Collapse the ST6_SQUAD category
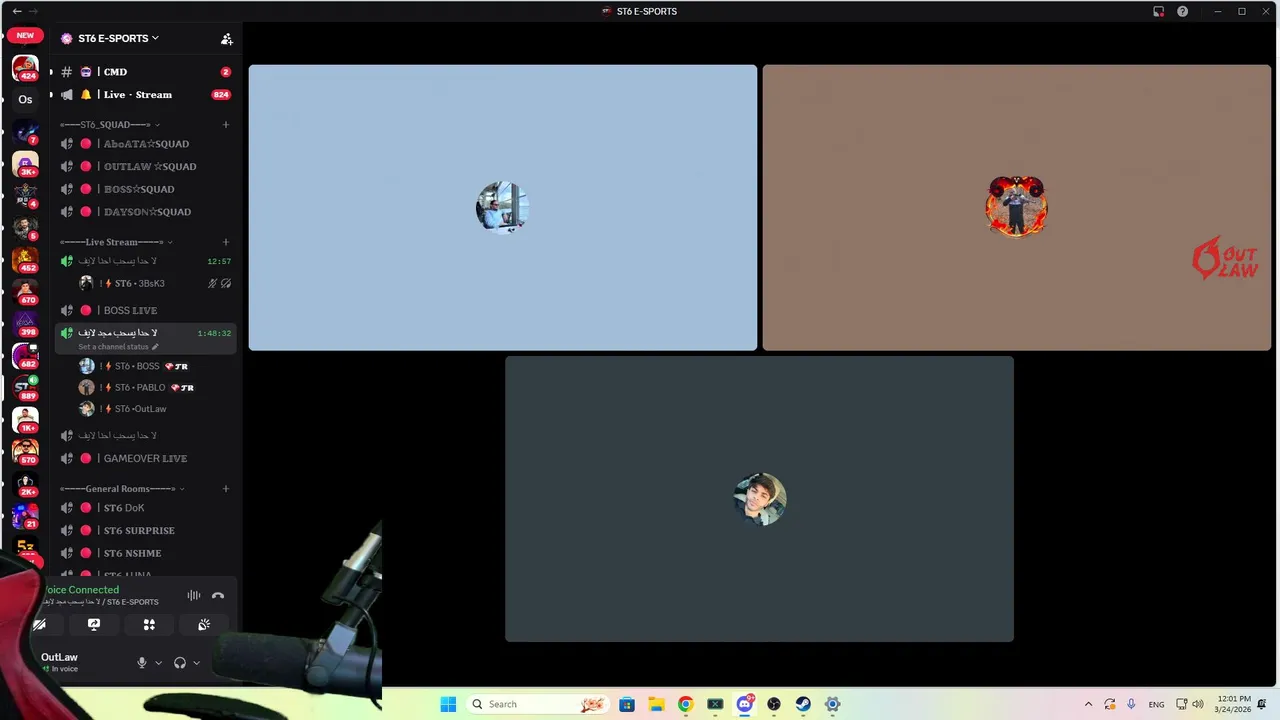 pos(110,125)
